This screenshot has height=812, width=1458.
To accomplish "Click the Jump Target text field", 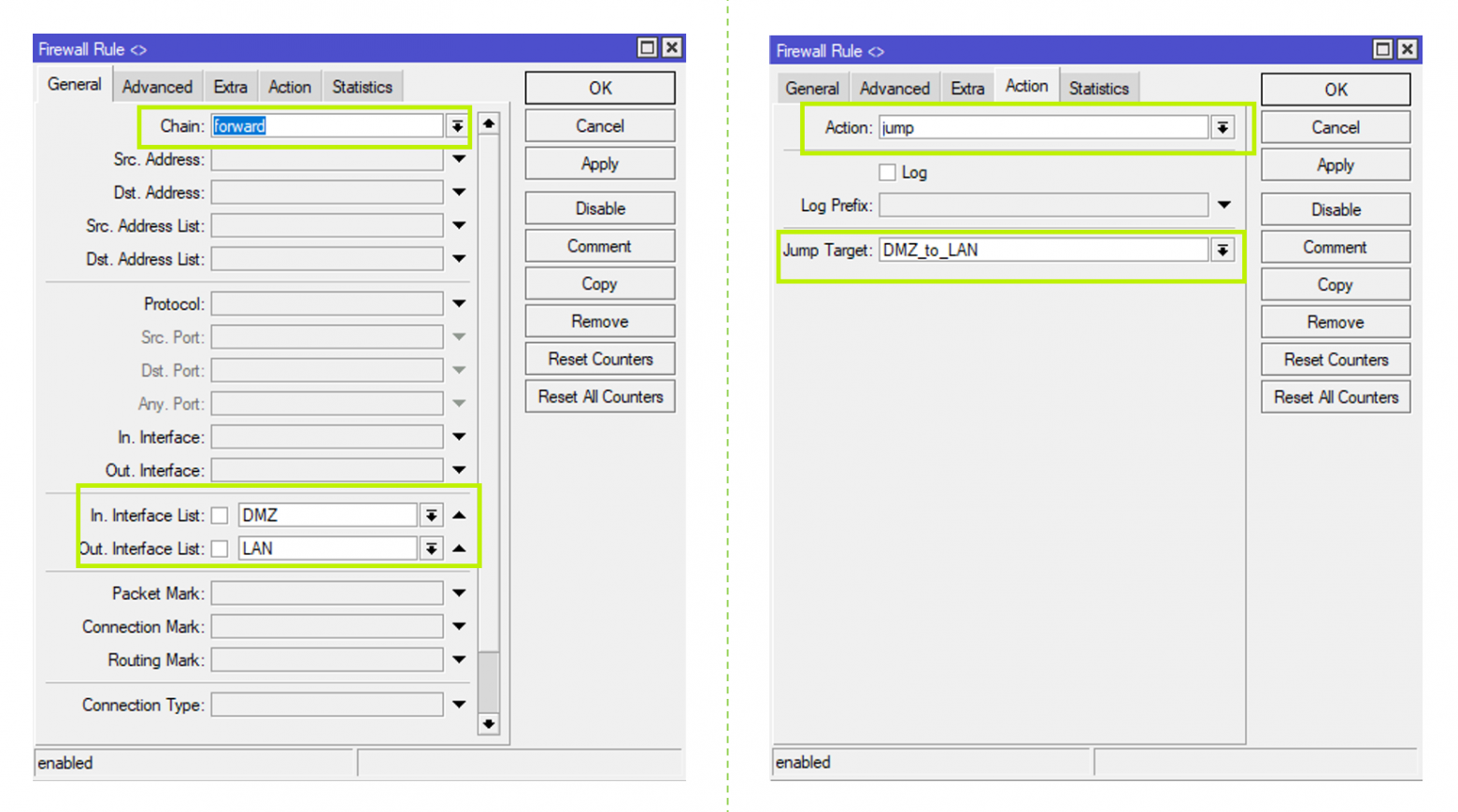I will 1042,250.
